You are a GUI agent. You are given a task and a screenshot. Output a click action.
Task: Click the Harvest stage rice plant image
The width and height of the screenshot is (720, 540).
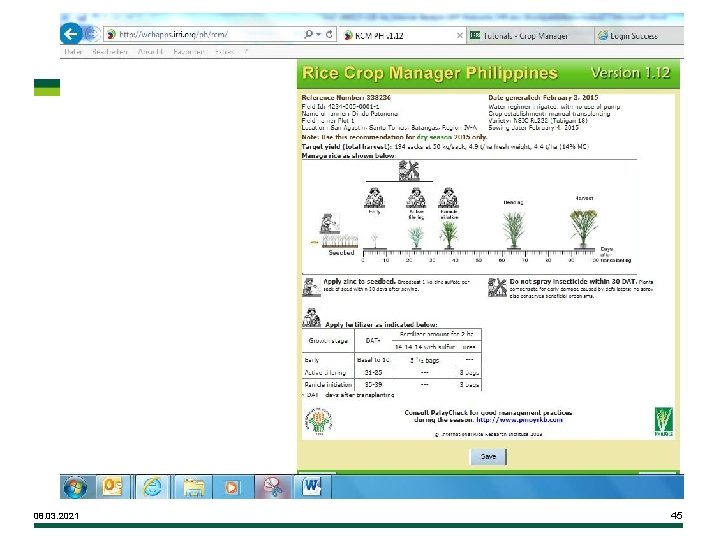click(584, 228)
